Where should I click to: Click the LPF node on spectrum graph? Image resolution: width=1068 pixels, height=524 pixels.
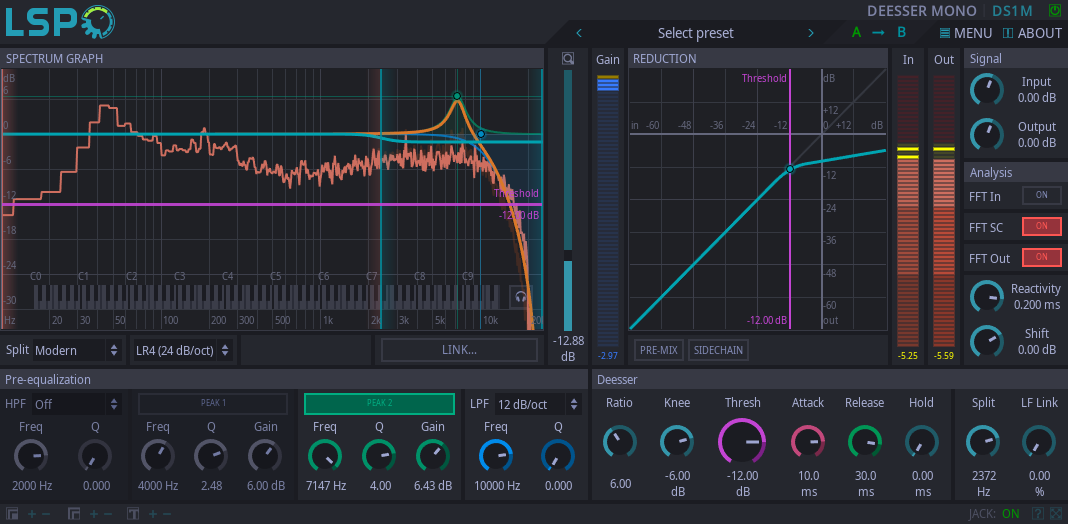pyautogui.click(x=481, y=134)
